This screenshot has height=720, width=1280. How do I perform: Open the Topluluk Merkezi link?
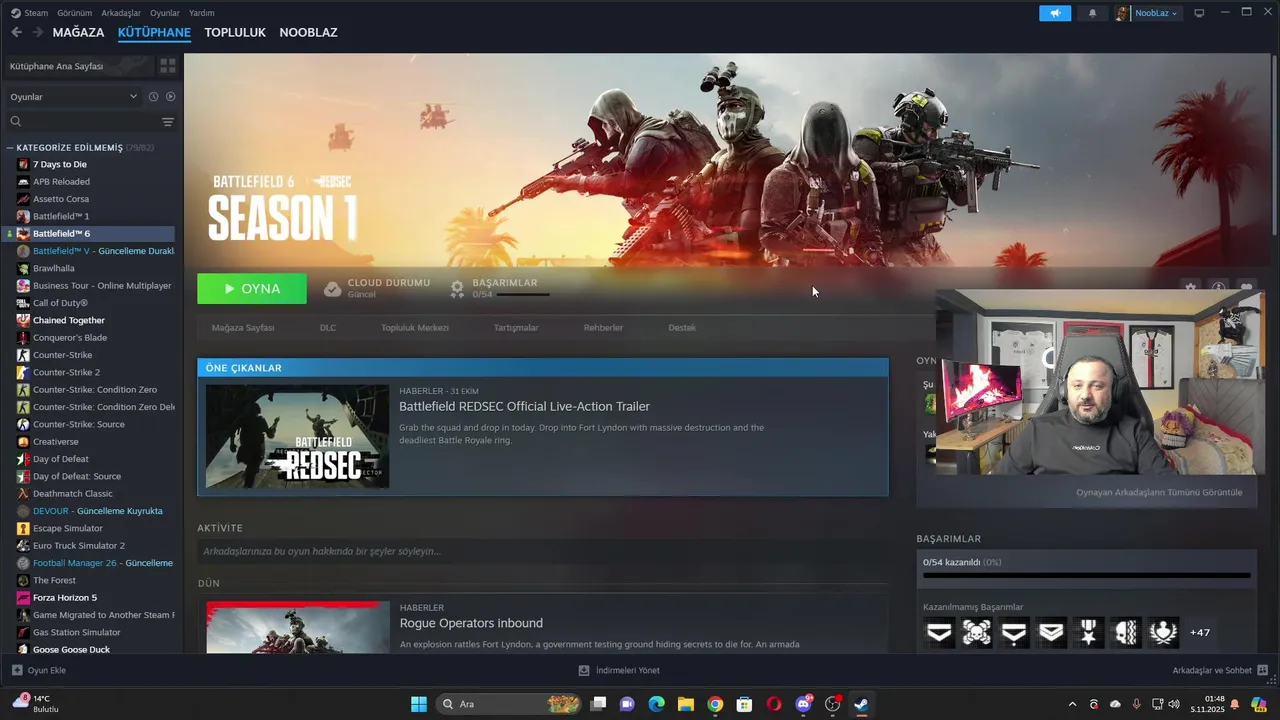[x=415, y=328]
